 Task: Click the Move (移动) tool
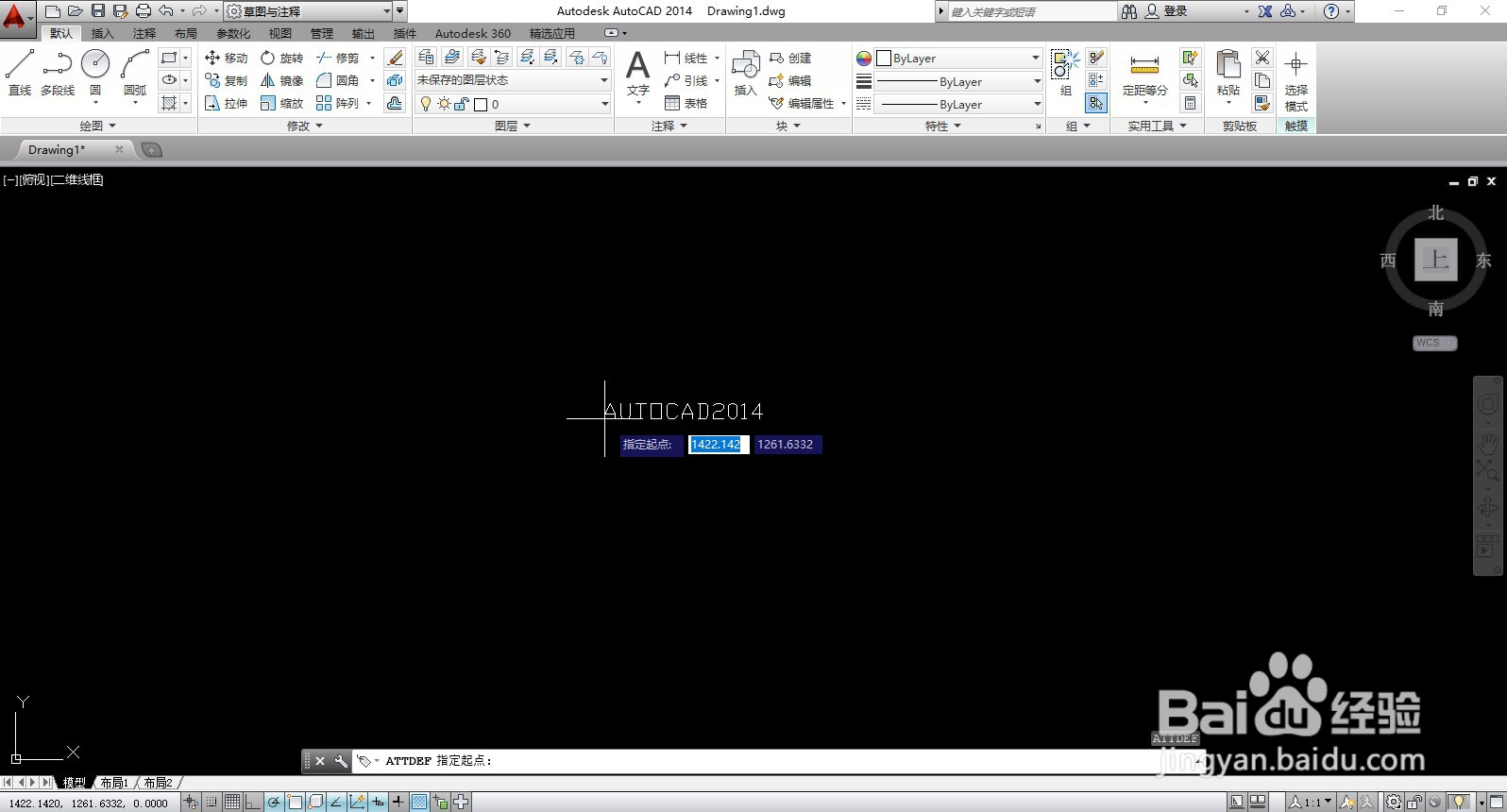tap(226, 58)
